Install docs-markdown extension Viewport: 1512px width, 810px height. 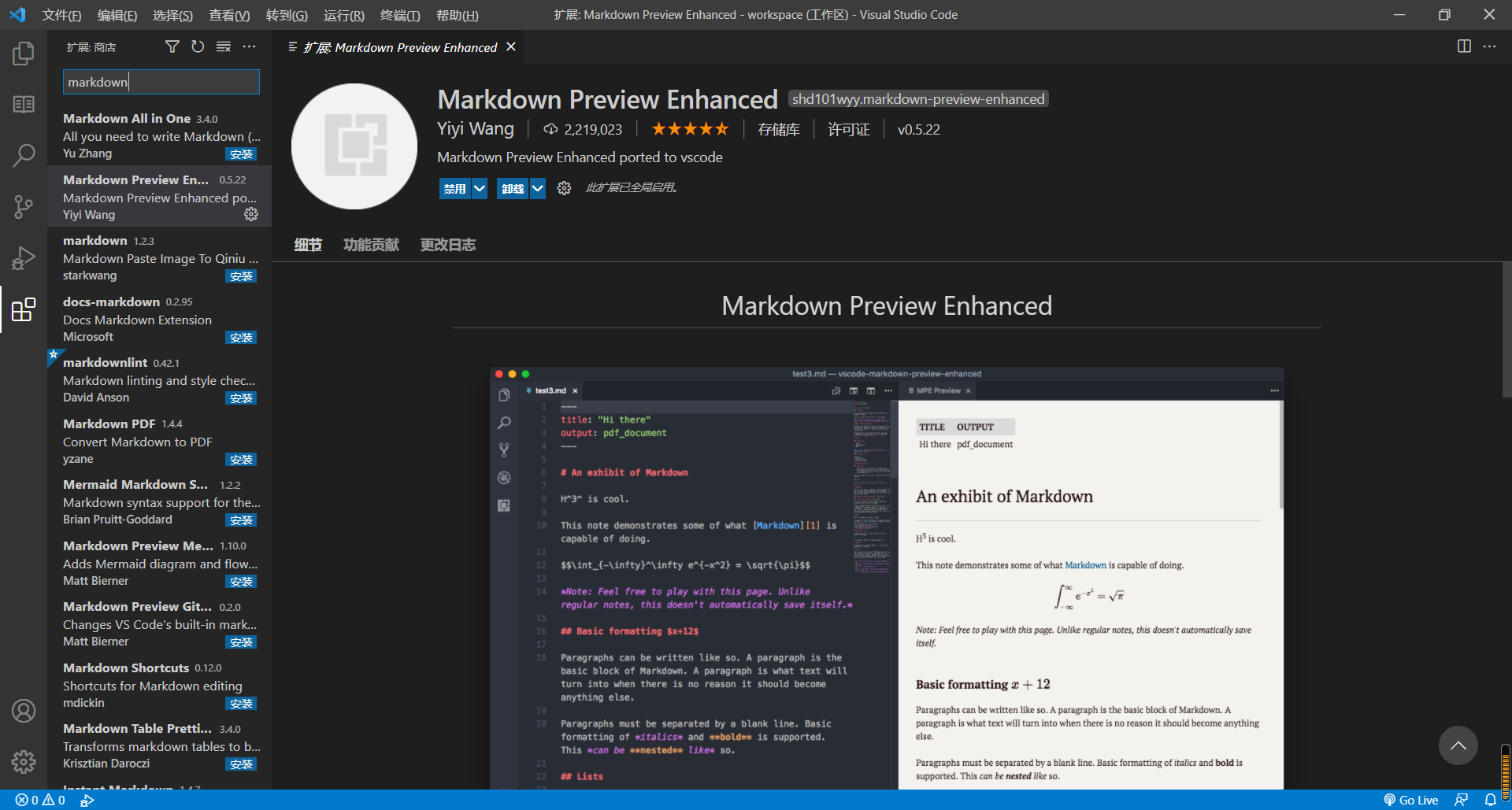point(241,338)
